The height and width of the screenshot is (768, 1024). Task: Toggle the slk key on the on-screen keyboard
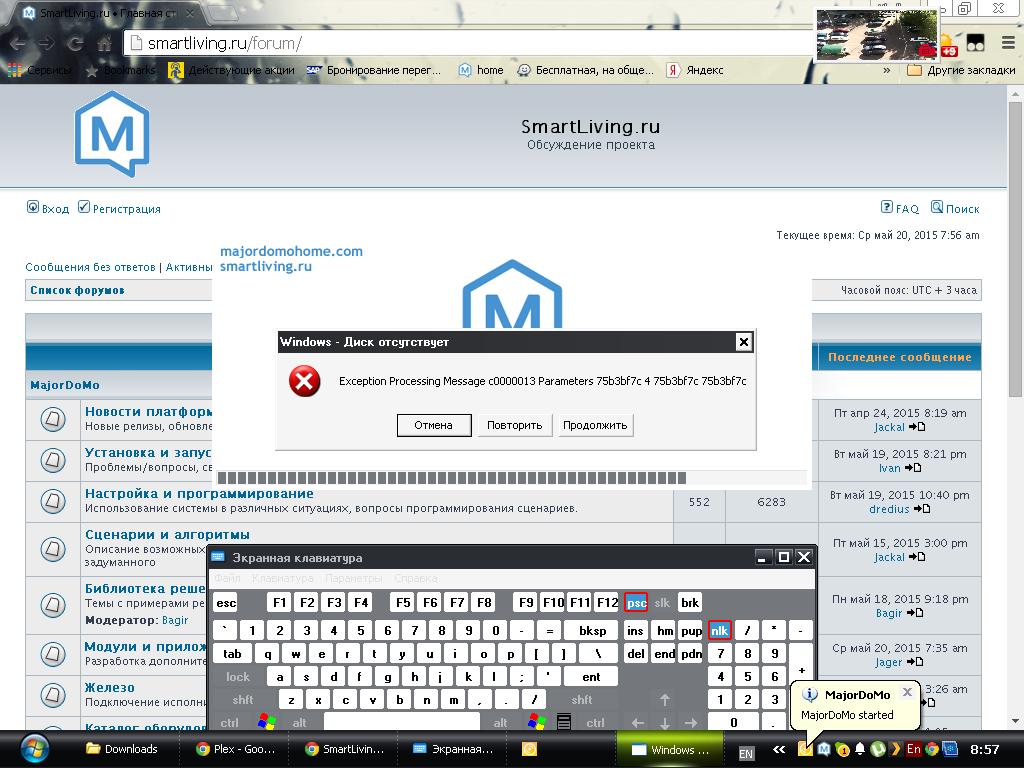click(662, 602)
